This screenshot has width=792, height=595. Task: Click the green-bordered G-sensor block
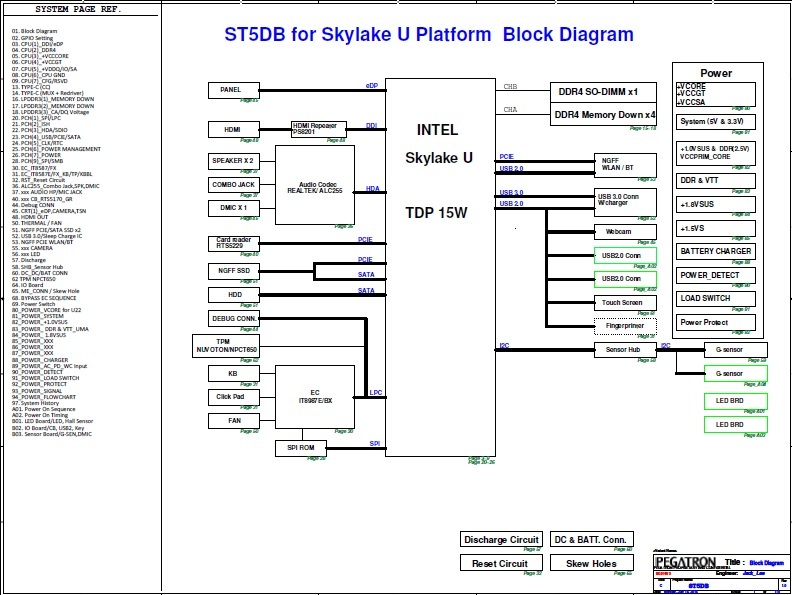[x=735, y=374]
